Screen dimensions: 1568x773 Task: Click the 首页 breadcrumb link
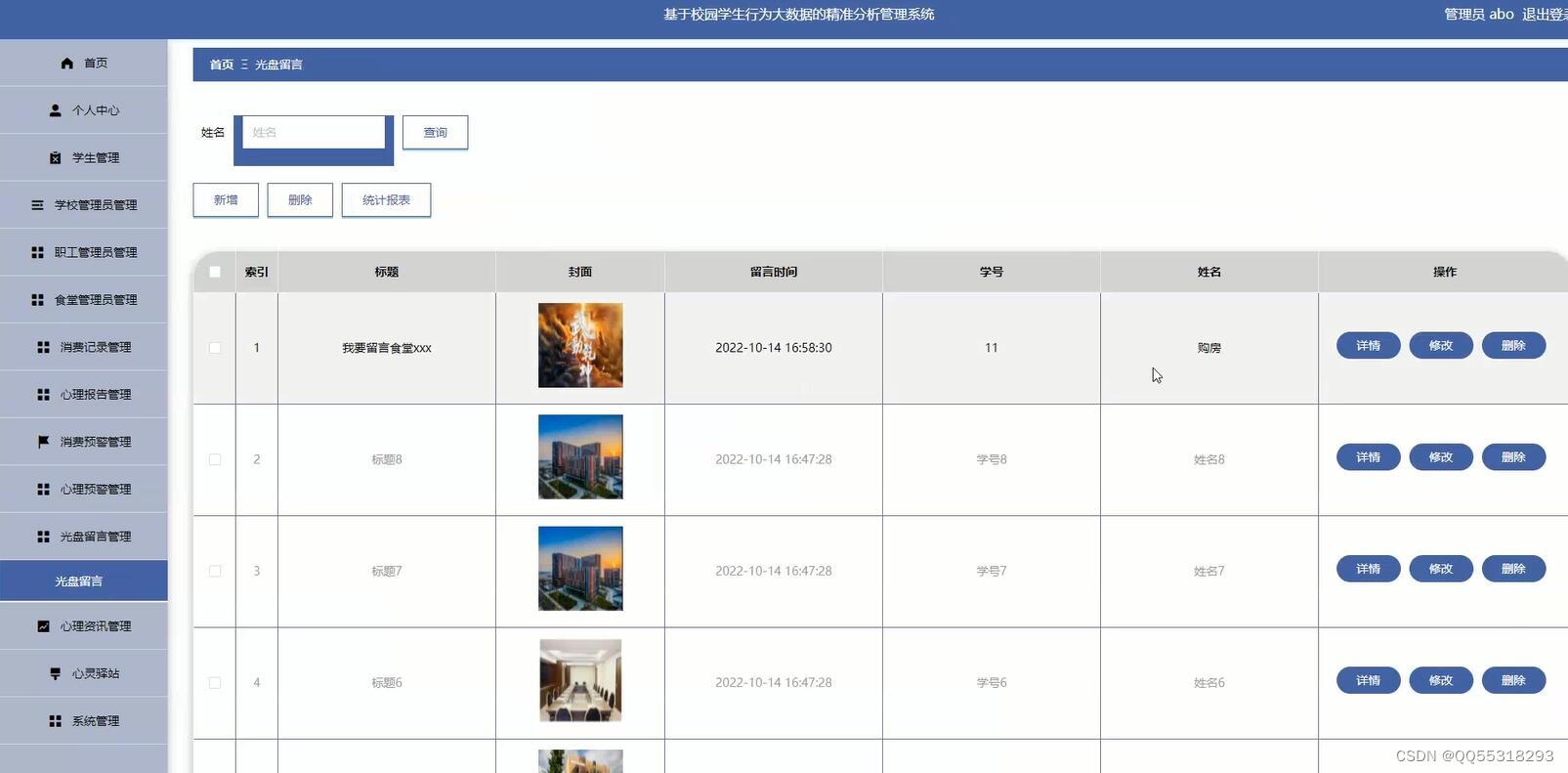(222, 64)
